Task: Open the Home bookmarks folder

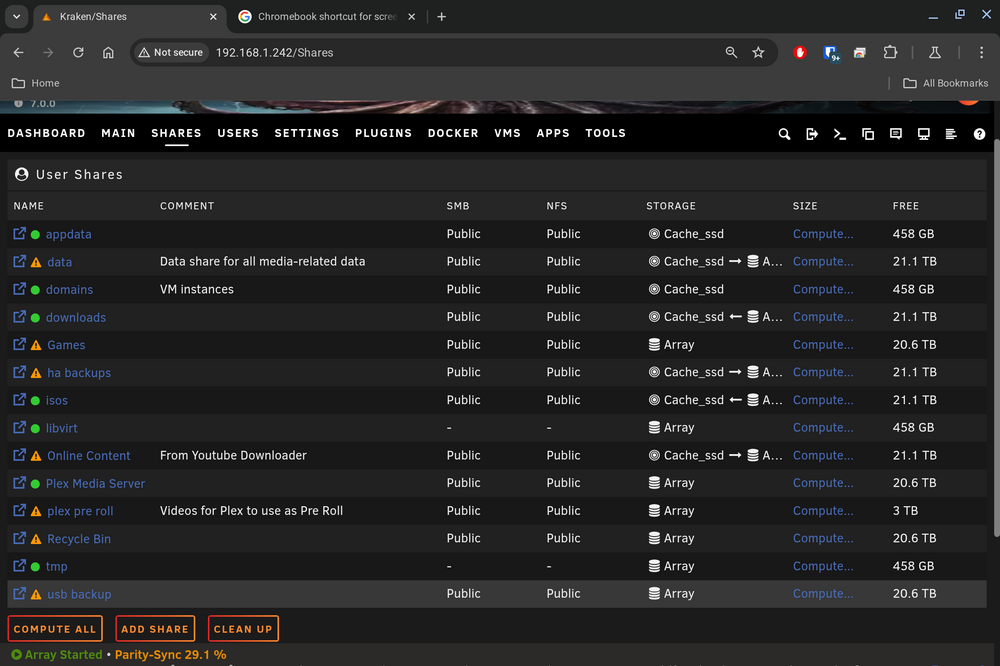Action: click(x=36, y=83)
